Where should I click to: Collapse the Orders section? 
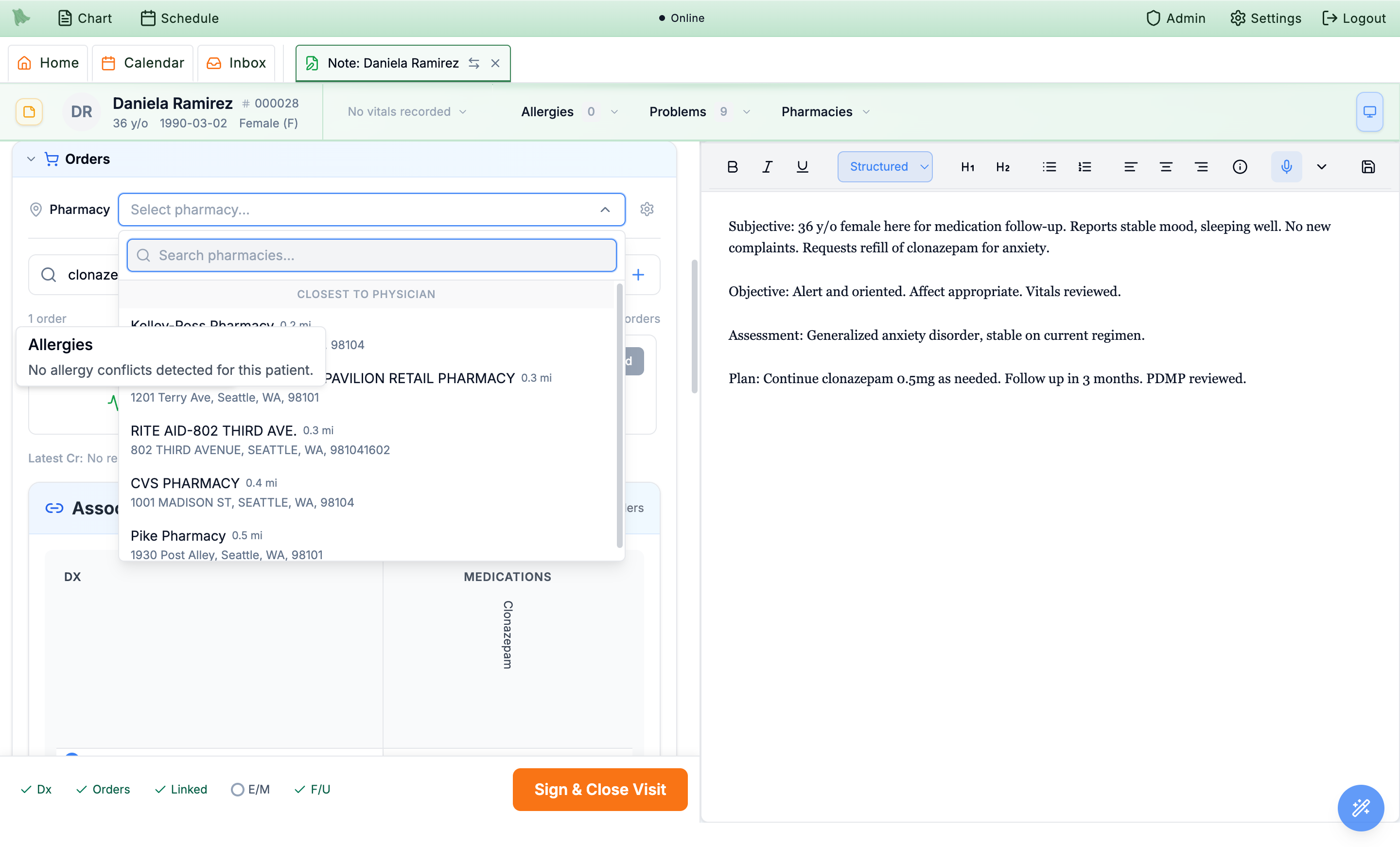[x=31, y=159]
